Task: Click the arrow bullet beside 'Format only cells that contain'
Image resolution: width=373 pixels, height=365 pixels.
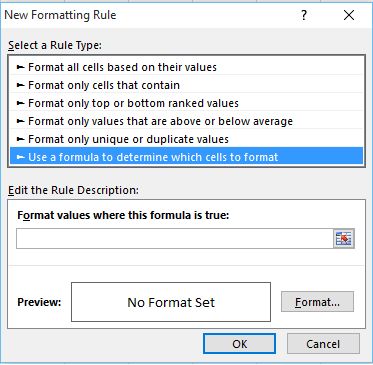Action: (21, 85)
